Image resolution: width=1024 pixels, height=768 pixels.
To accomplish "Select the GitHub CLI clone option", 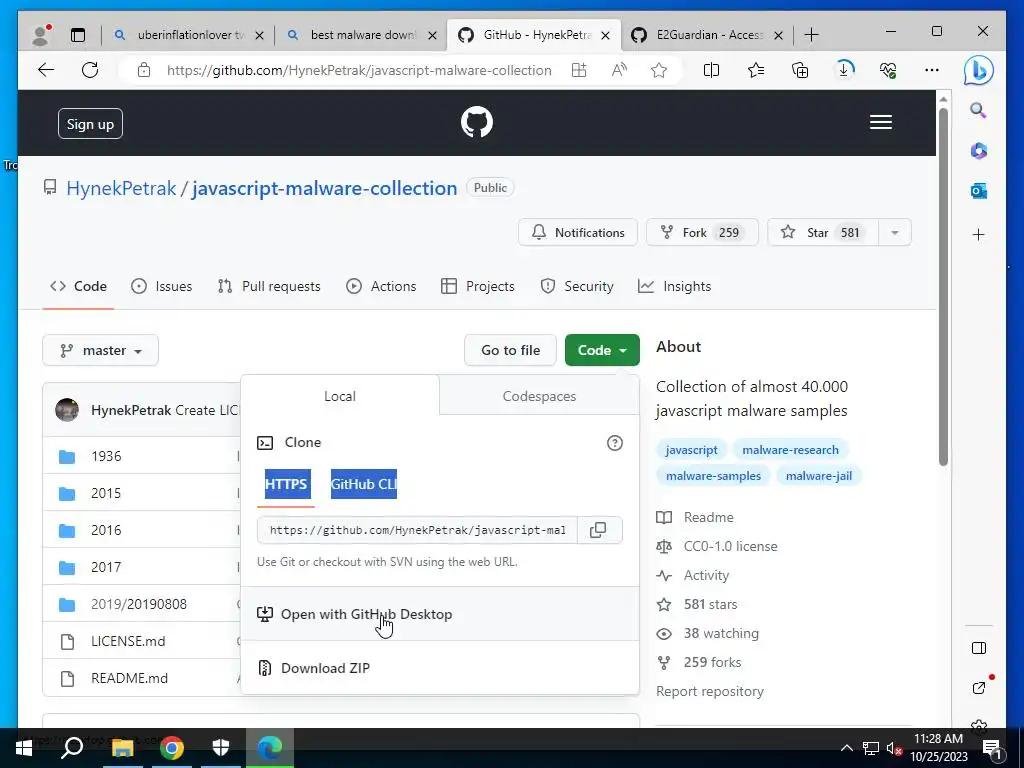I will (x=364, y=484).
